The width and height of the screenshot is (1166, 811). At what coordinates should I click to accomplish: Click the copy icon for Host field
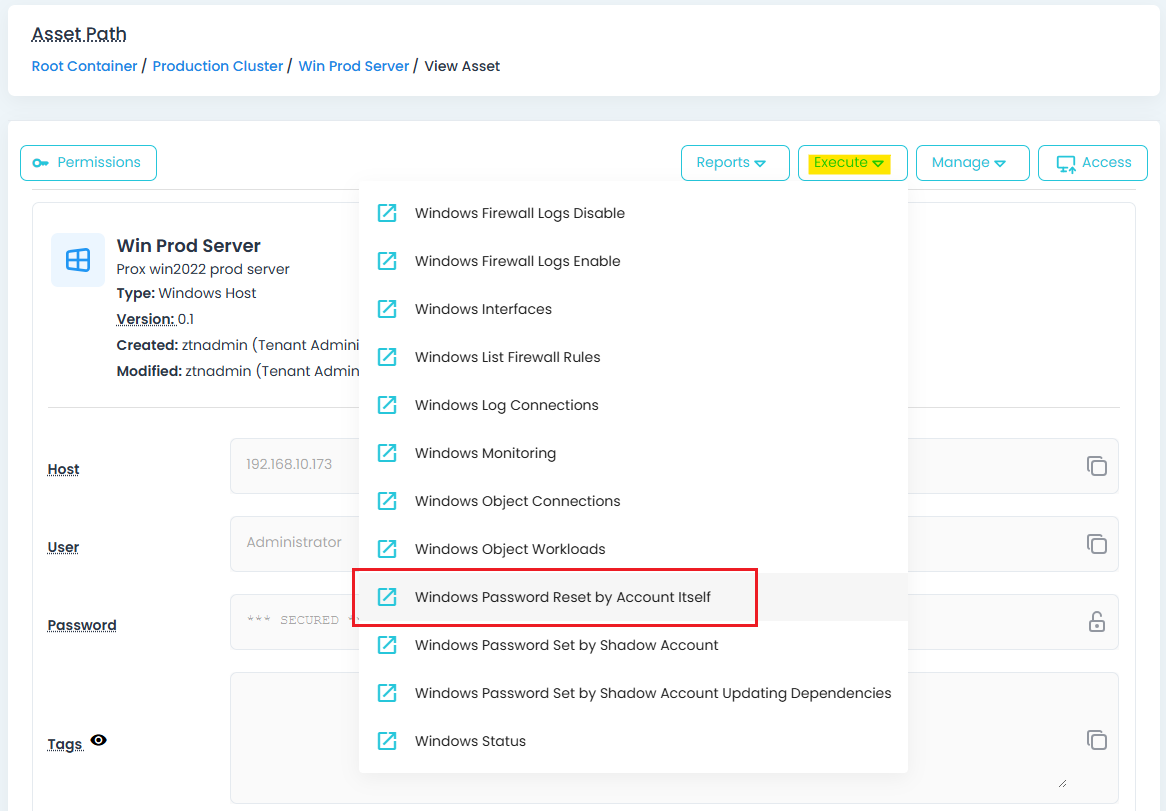coord(1097,466)
